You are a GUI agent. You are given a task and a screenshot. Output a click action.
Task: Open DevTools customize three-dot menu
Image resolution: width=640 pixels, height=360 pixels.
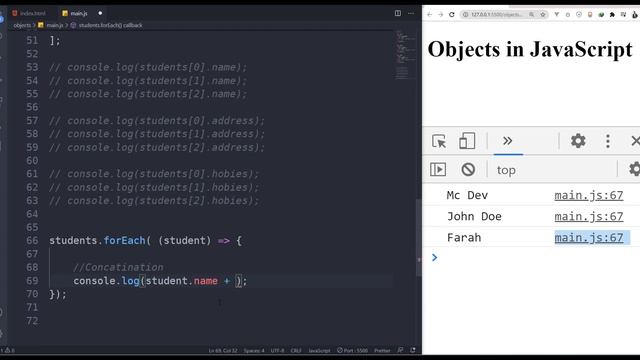point(608,141)
